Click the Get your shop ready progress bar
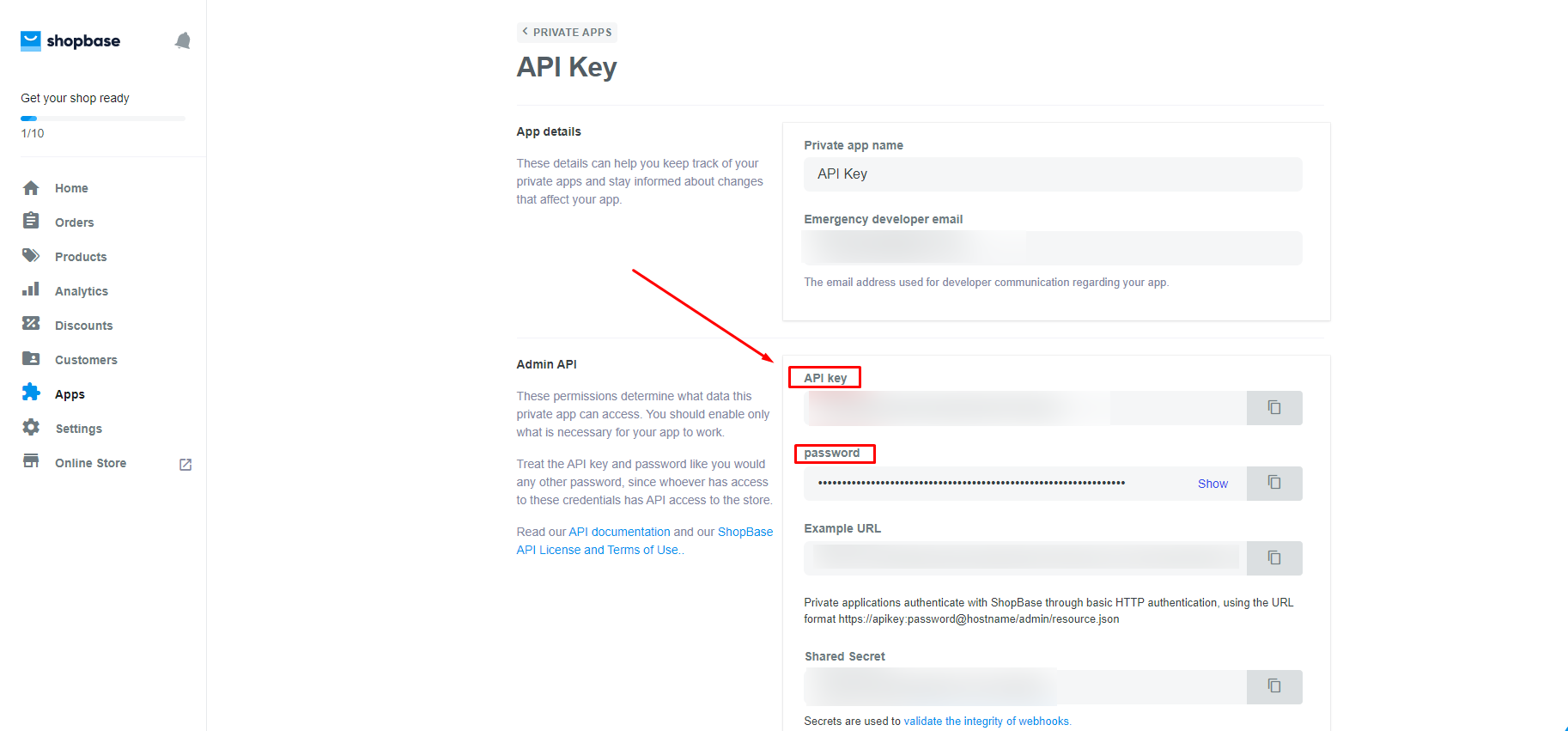 pyautogui.click(x=103, y=119)
